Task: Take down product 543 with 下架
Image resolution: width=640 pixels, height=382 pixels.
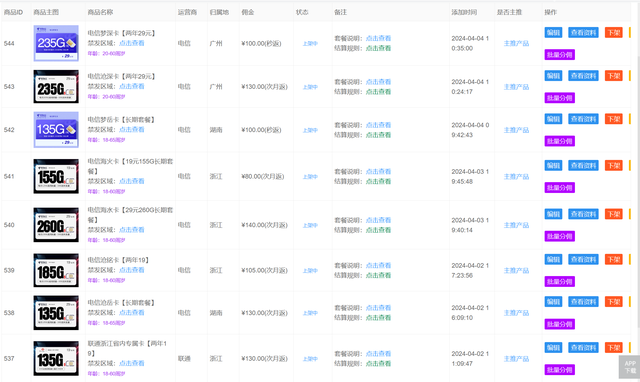Action: tap(613, 76)
